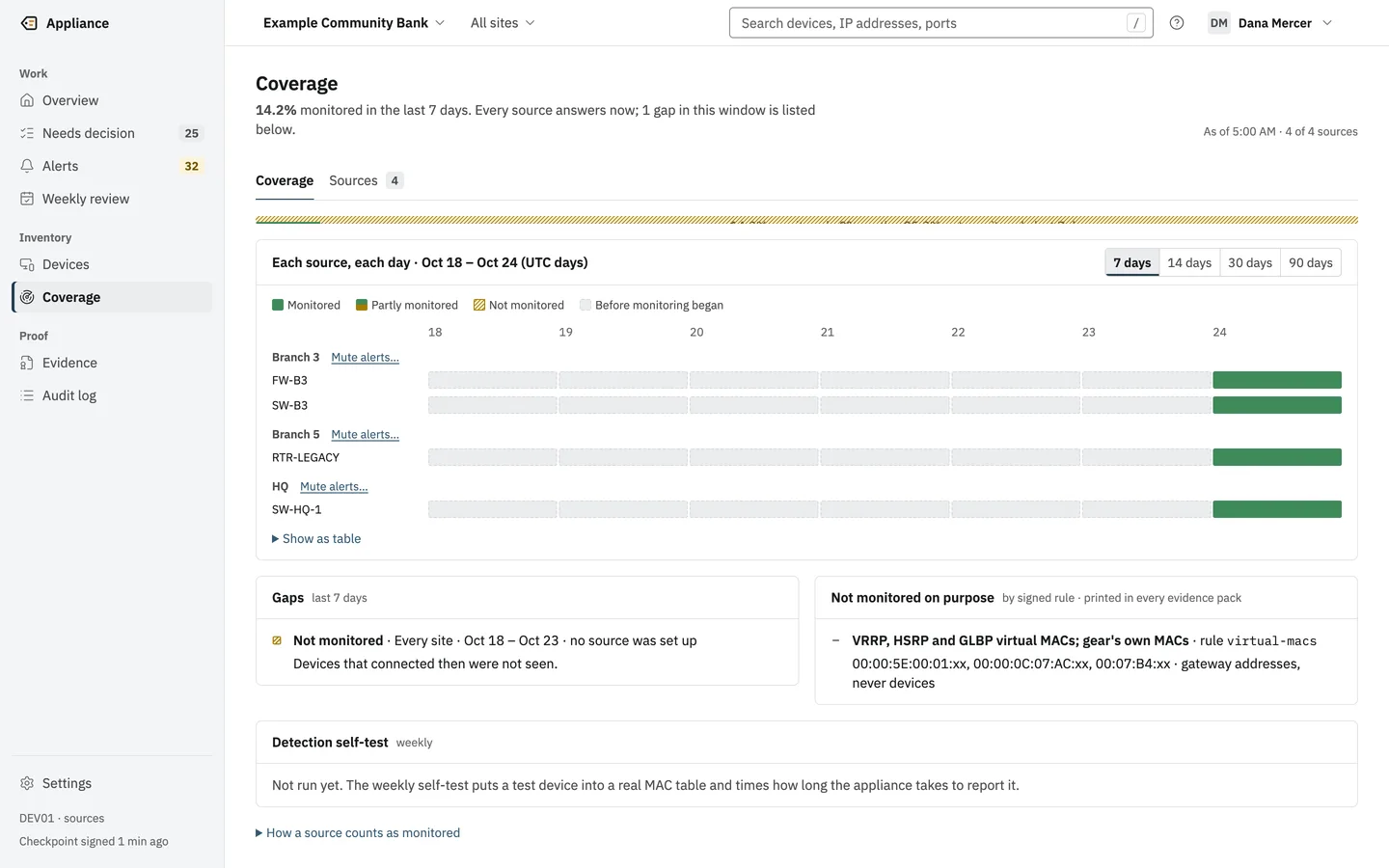The image size is (1389, 868).
Task: Click the Audit log list icon
Action: (x=27, y=395)
